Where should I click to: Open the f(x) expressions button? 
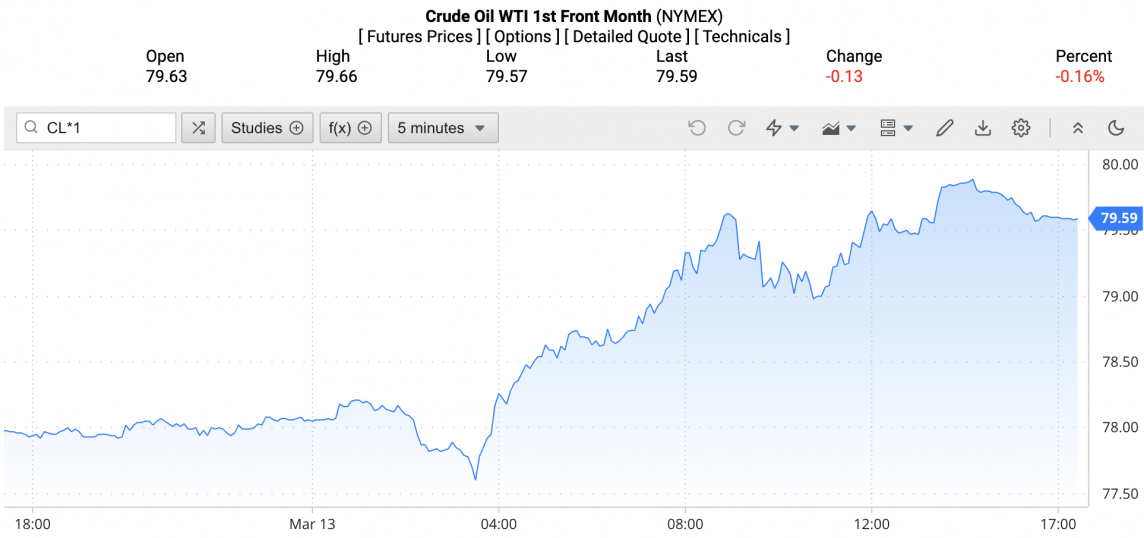350,128
